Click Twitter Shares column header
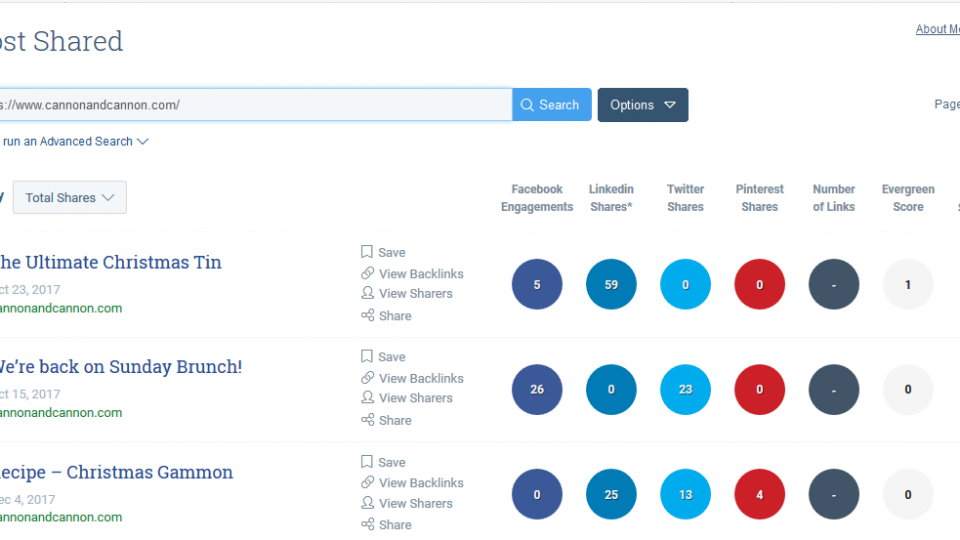The width and height of the screenshot is (960, 540). (x=685, y=198)
